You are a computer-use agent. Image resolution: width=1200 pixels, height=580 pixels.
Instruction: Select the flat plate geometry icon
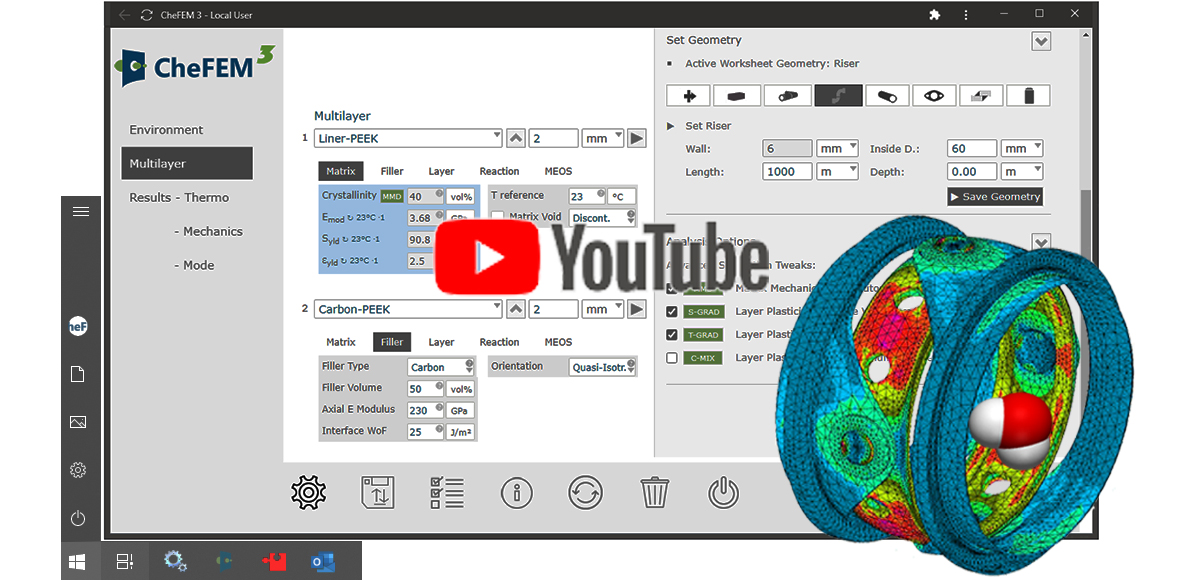click(x=738, y=96)
